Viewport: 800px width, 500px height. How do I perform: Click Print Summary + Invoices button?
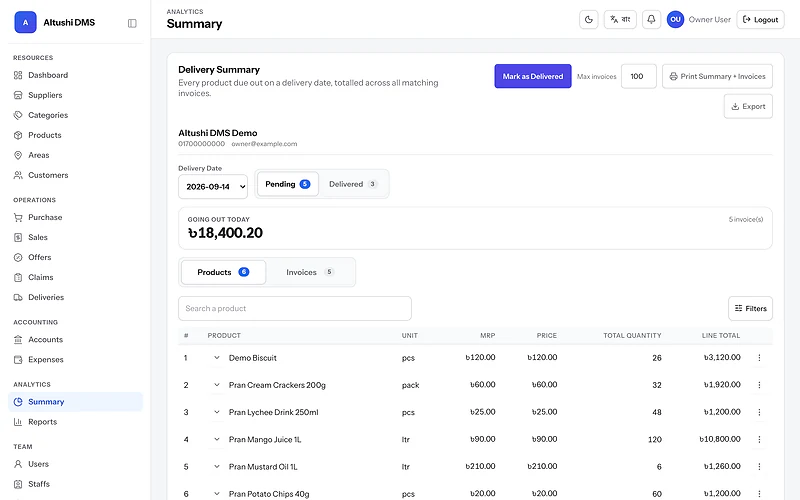point(717,76)
